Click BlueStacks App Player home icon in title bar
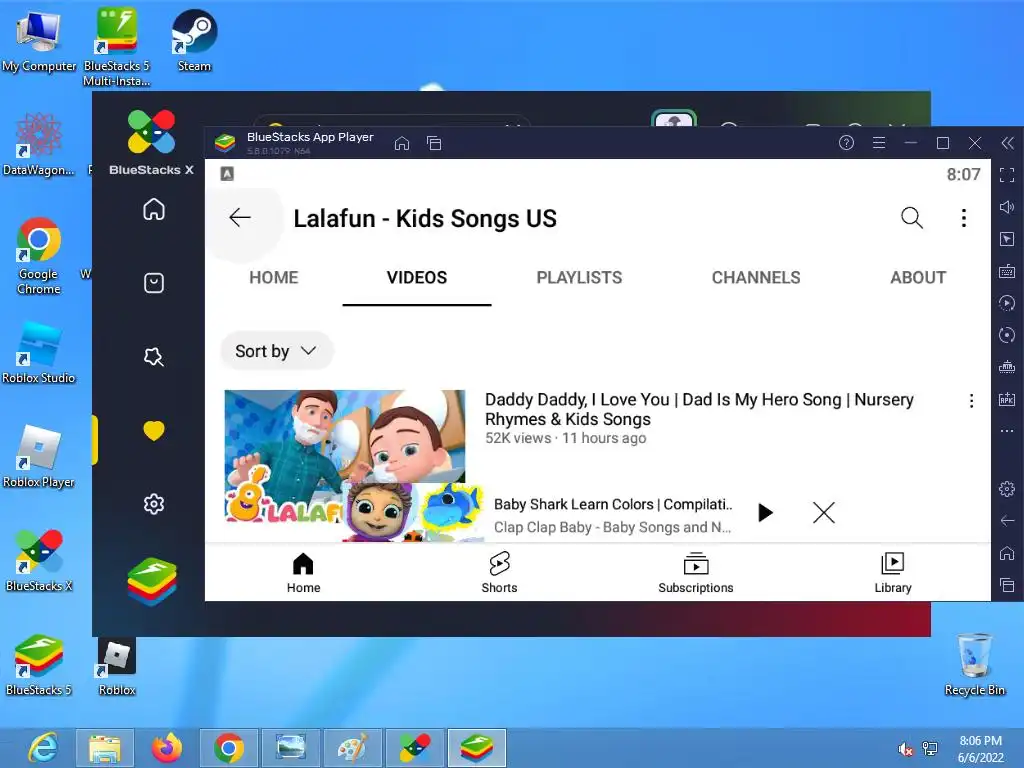The width and height of the screenshot is (1024, 768). pos(402,143)
